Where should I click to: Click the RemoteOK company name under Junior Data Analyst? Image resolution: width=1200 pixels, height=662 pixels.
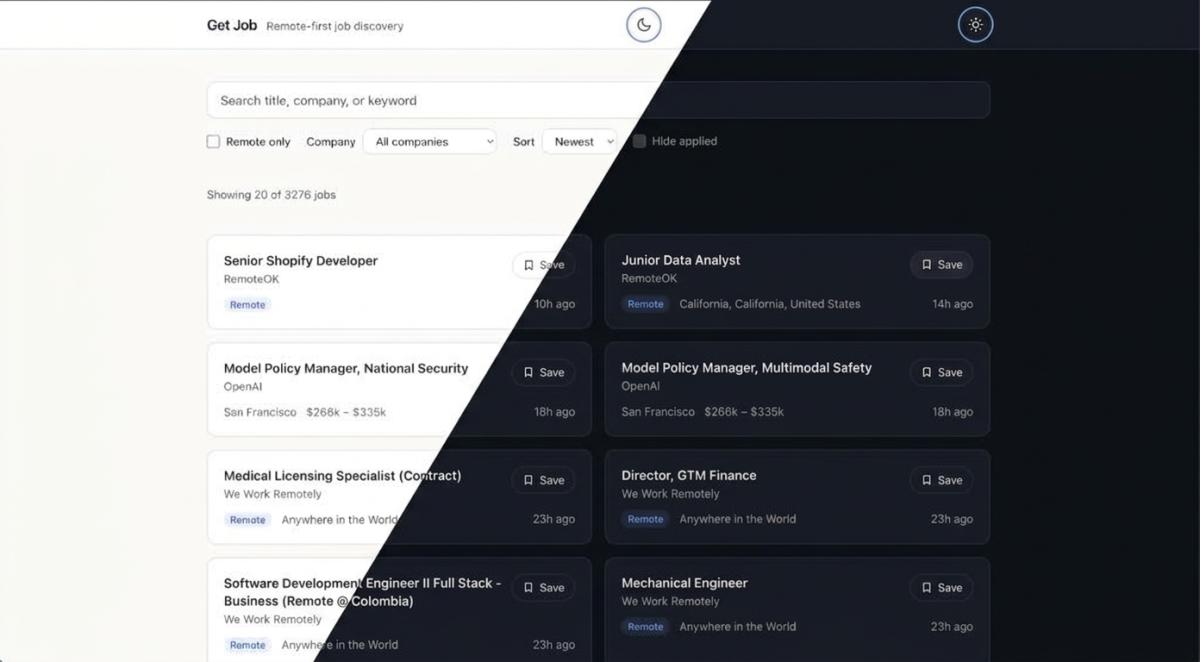coord(649,279)
